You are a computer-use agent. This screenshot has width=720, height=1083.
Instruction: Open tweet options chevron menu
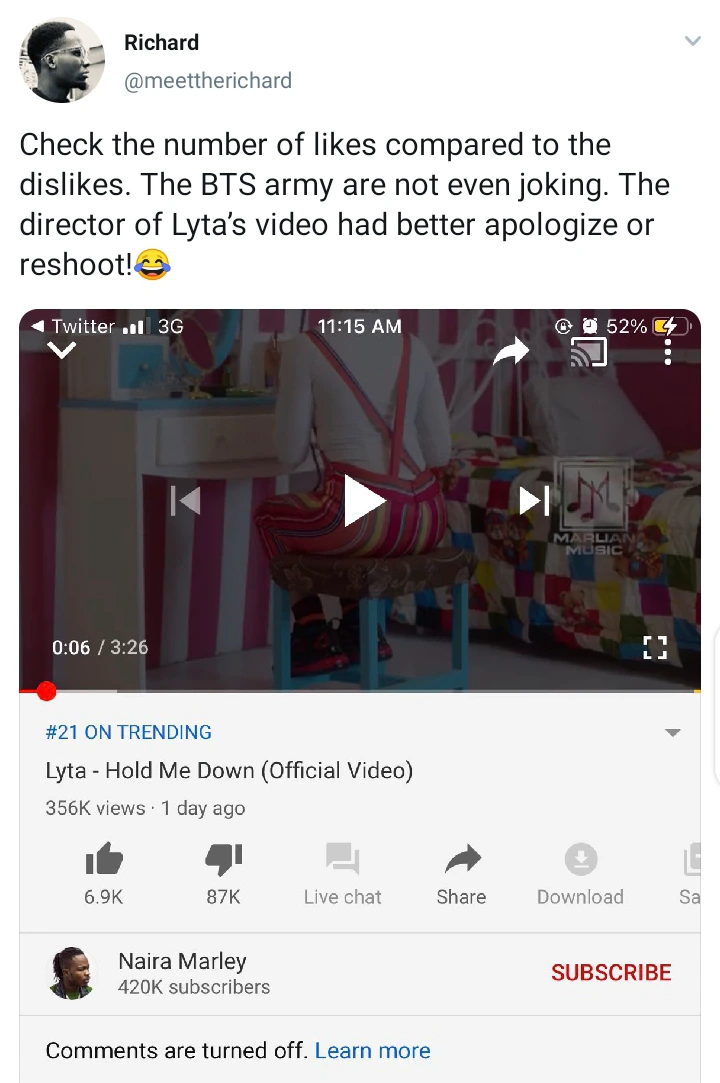pos(692,41)
